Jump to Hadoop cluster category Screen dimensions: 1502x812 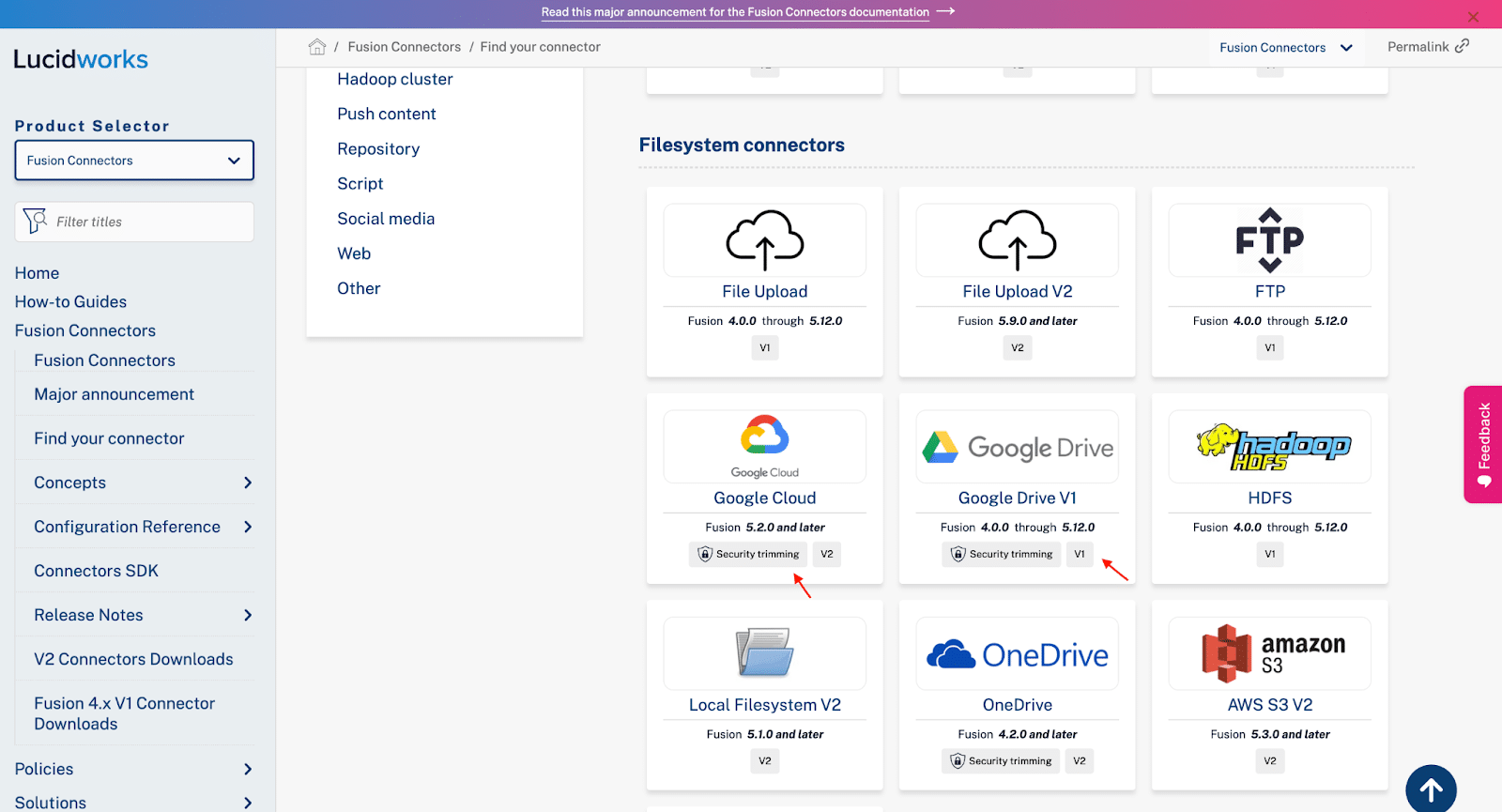click(395, 79)
